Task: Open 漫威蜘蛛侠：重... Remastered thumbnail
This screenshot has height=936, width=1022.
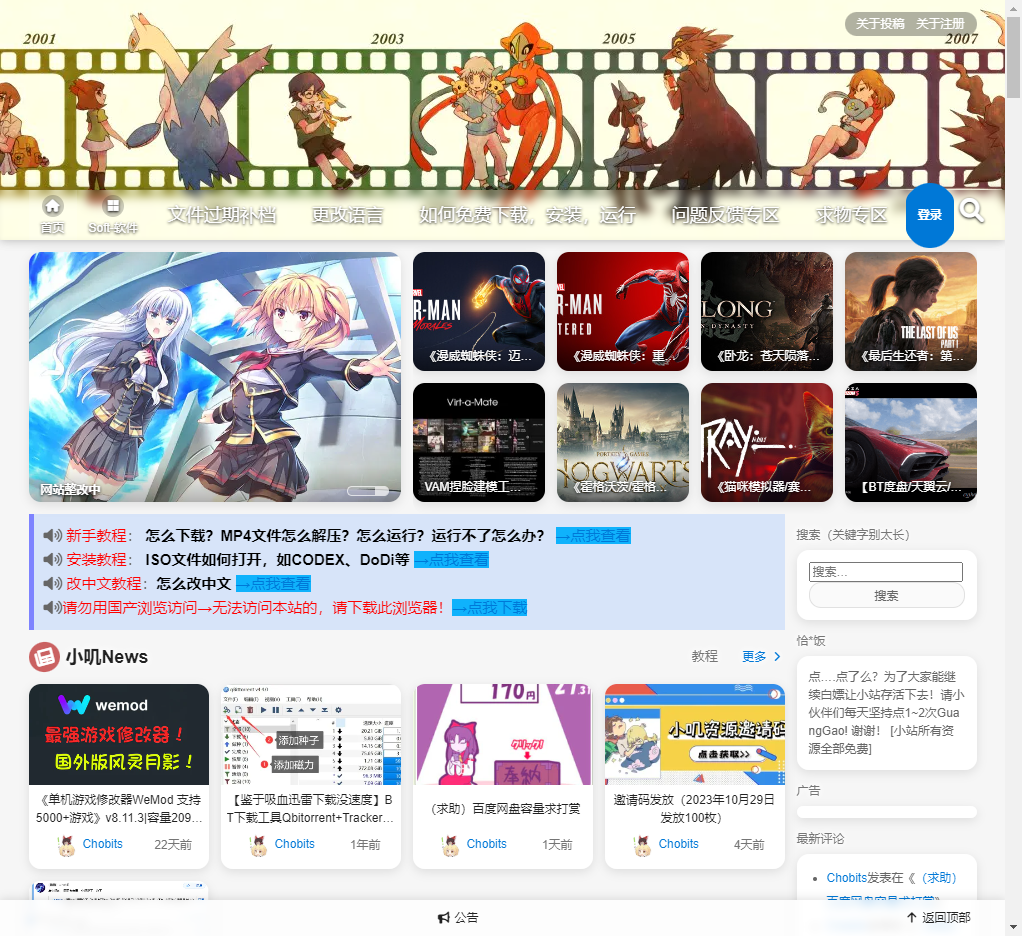Action: (623, 312)
